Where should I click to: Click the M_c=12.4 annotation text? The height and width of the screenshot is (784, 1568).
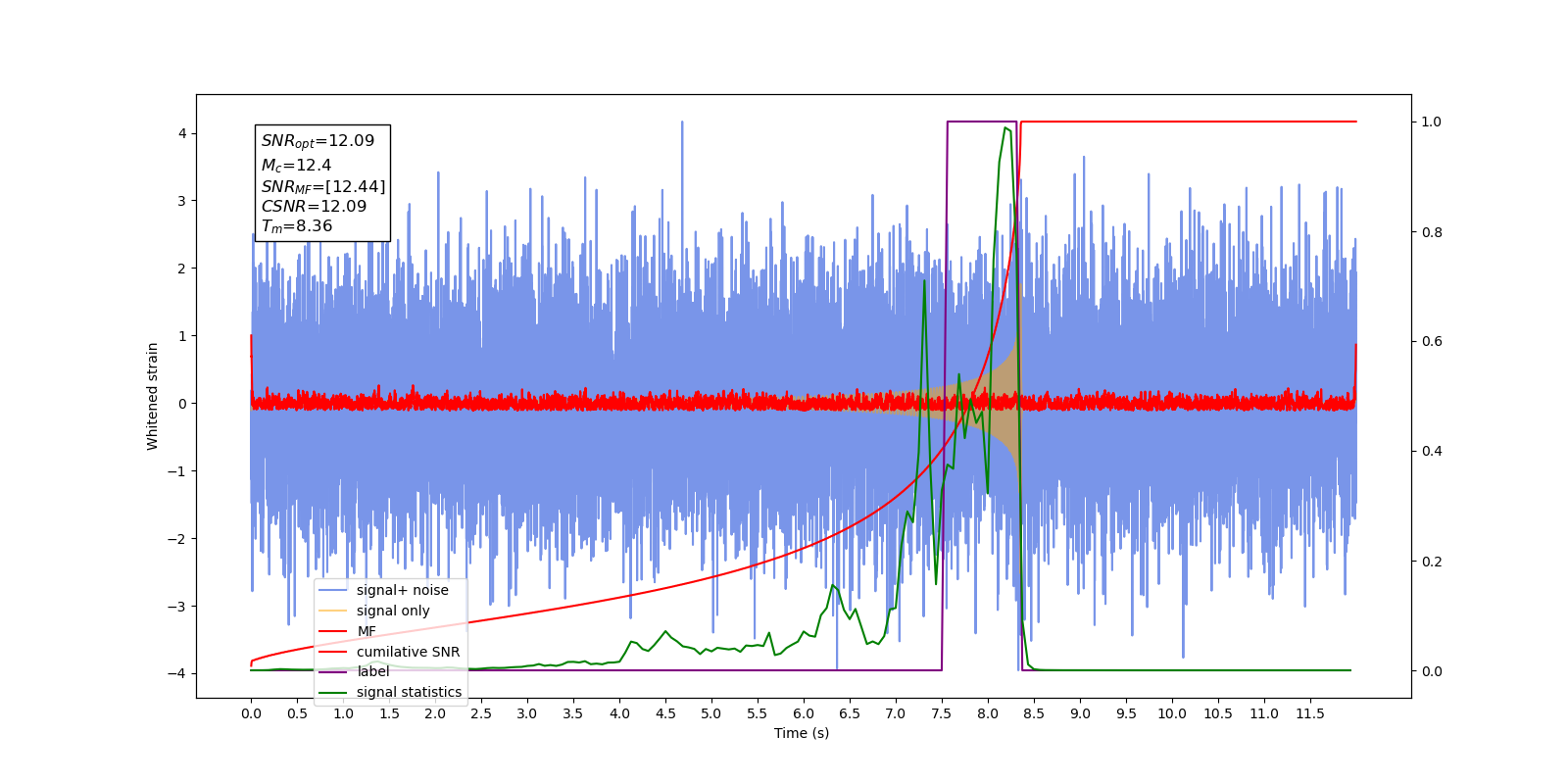coord(296,166)
